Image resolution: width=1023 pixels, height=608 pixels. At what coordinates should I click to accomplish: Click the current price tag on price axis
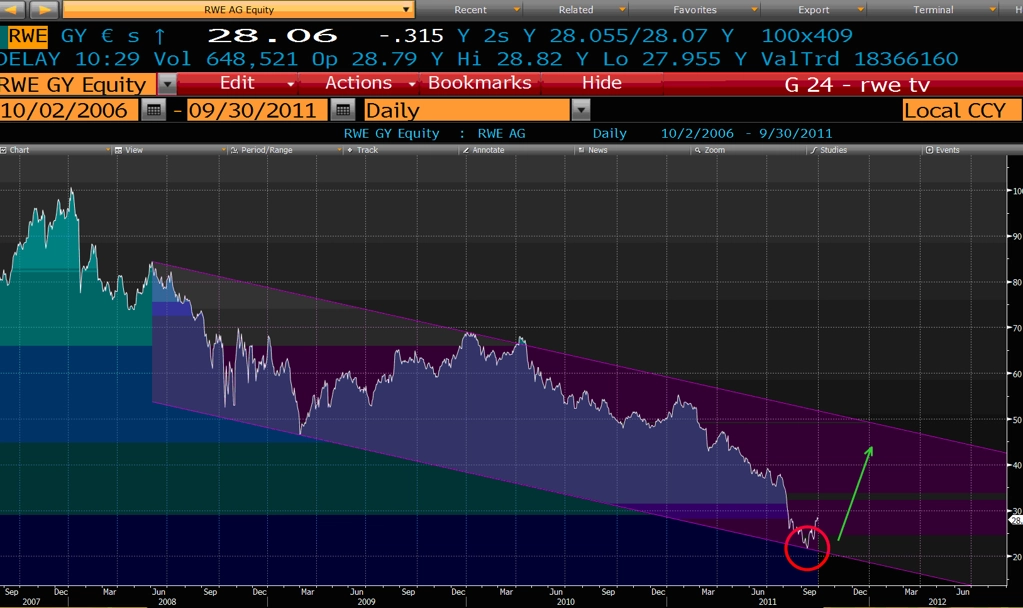click(x=1015, y=520)
